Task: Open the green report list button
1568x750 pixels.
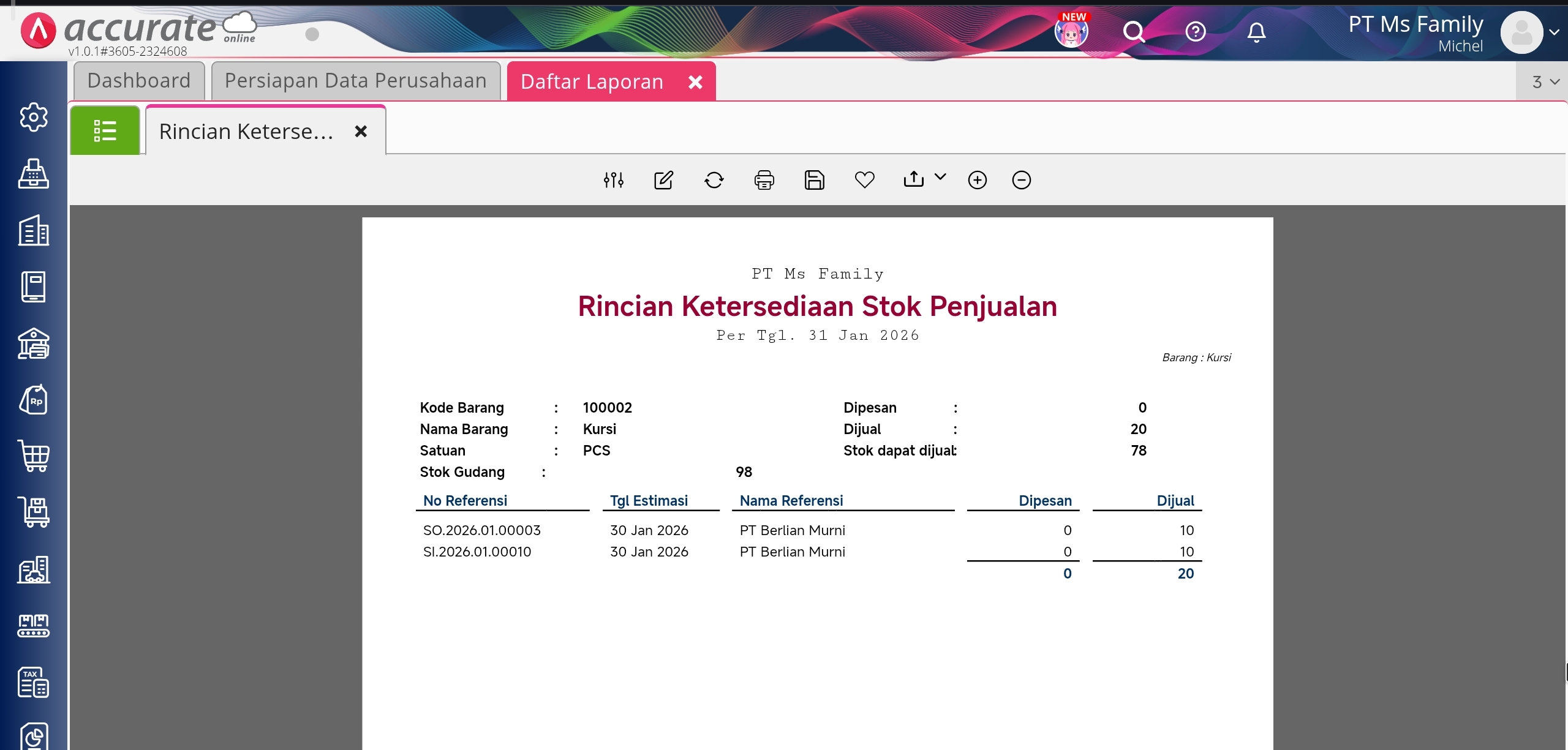Action: point(105,130)
